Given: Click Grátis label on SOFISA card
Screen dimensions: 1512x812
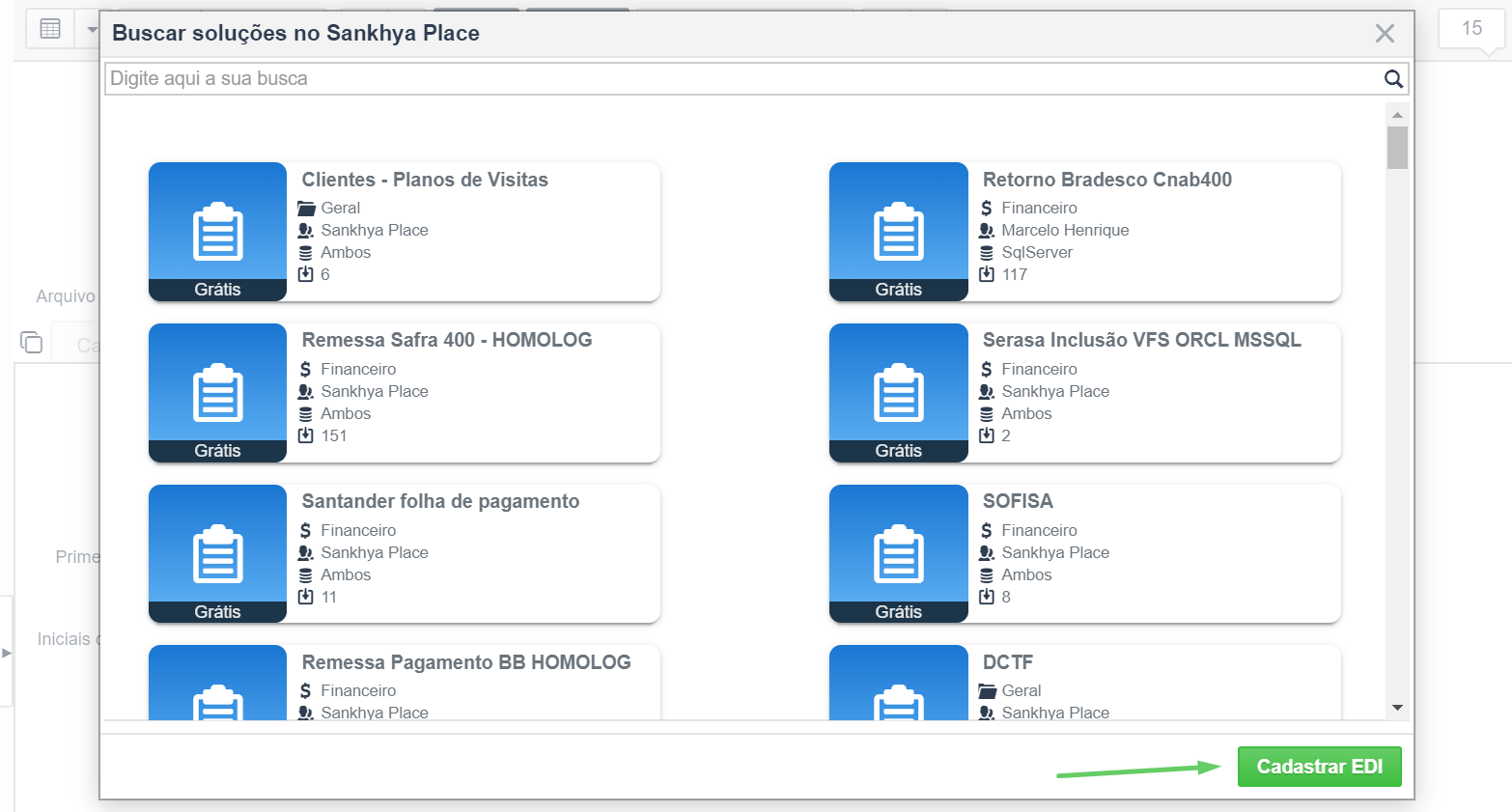Looking at the screenshot, I should [898, 612].
